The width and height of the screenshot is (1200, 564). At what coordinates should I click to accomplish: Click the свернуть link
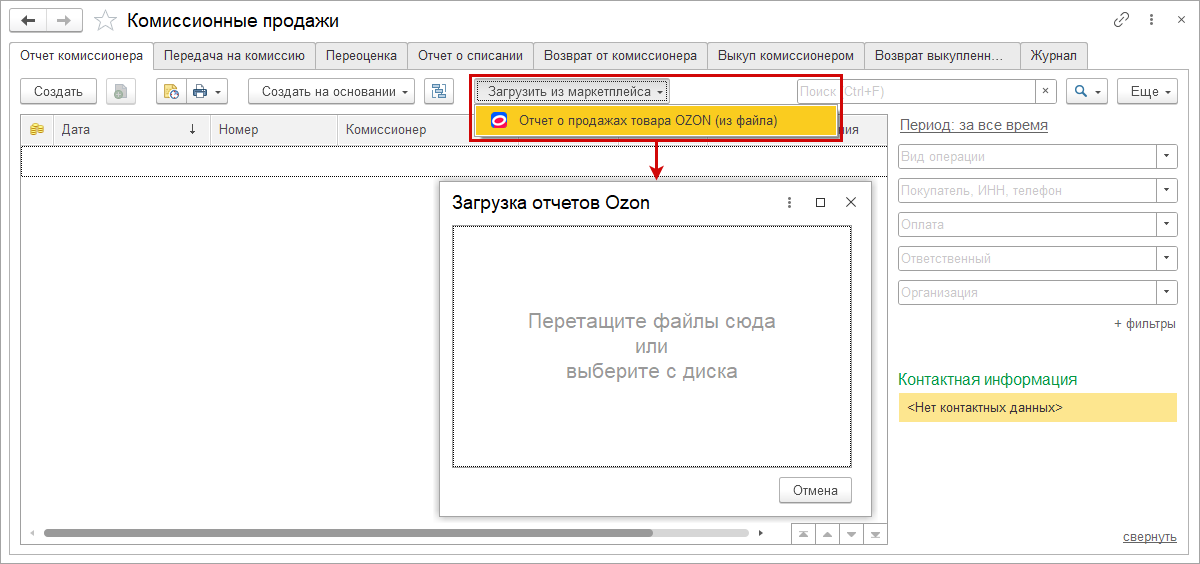tap(1149, 537)
